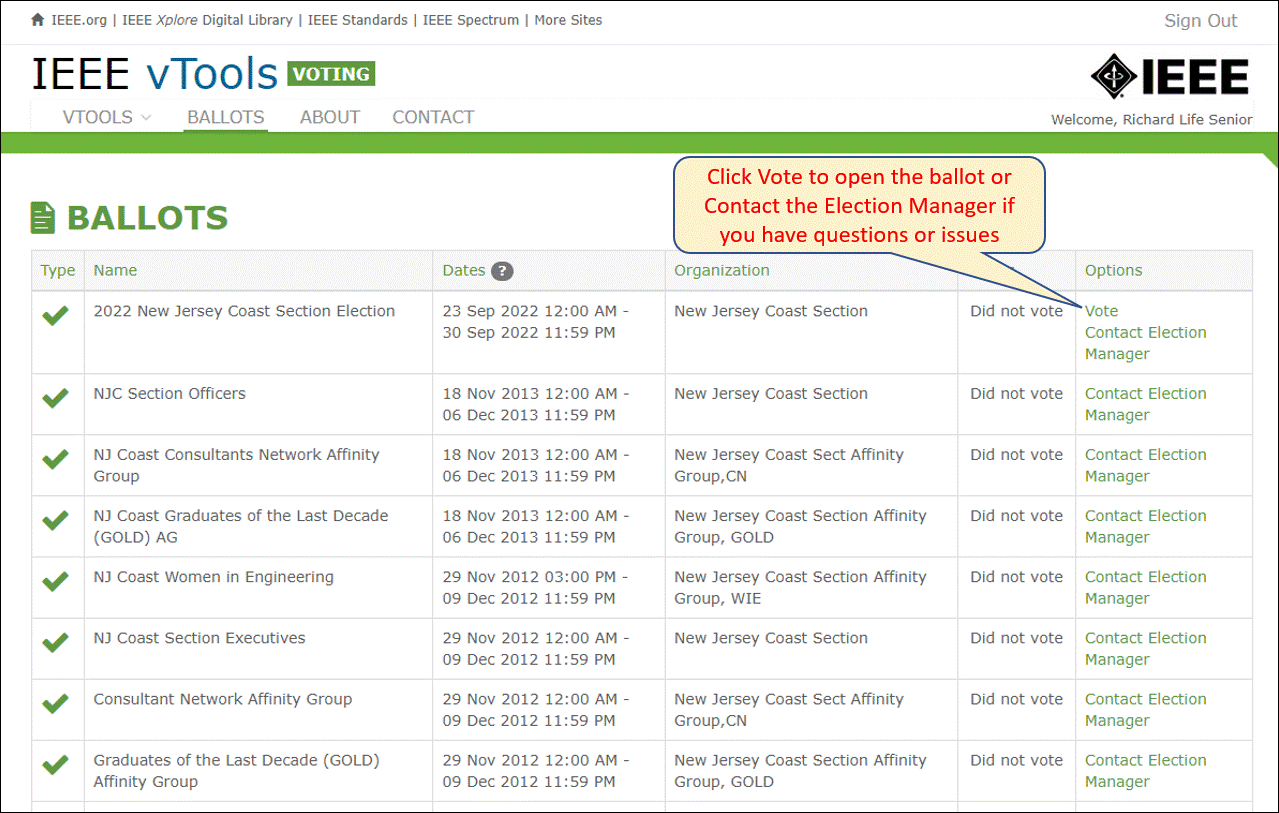Click checkmark icon for NJ Coast Section Executives
The width and height of the screenshot is (1279, 813).
(x=56, y=642)
